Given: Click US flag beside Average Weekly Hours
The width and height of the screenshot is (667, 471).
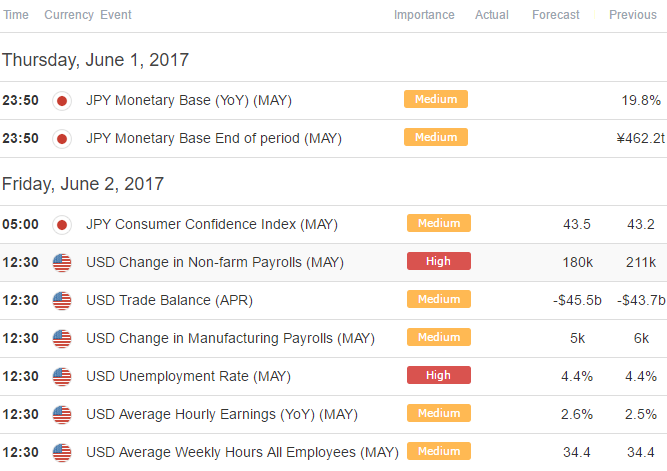Looking at the screenshot, I should 62,453.
